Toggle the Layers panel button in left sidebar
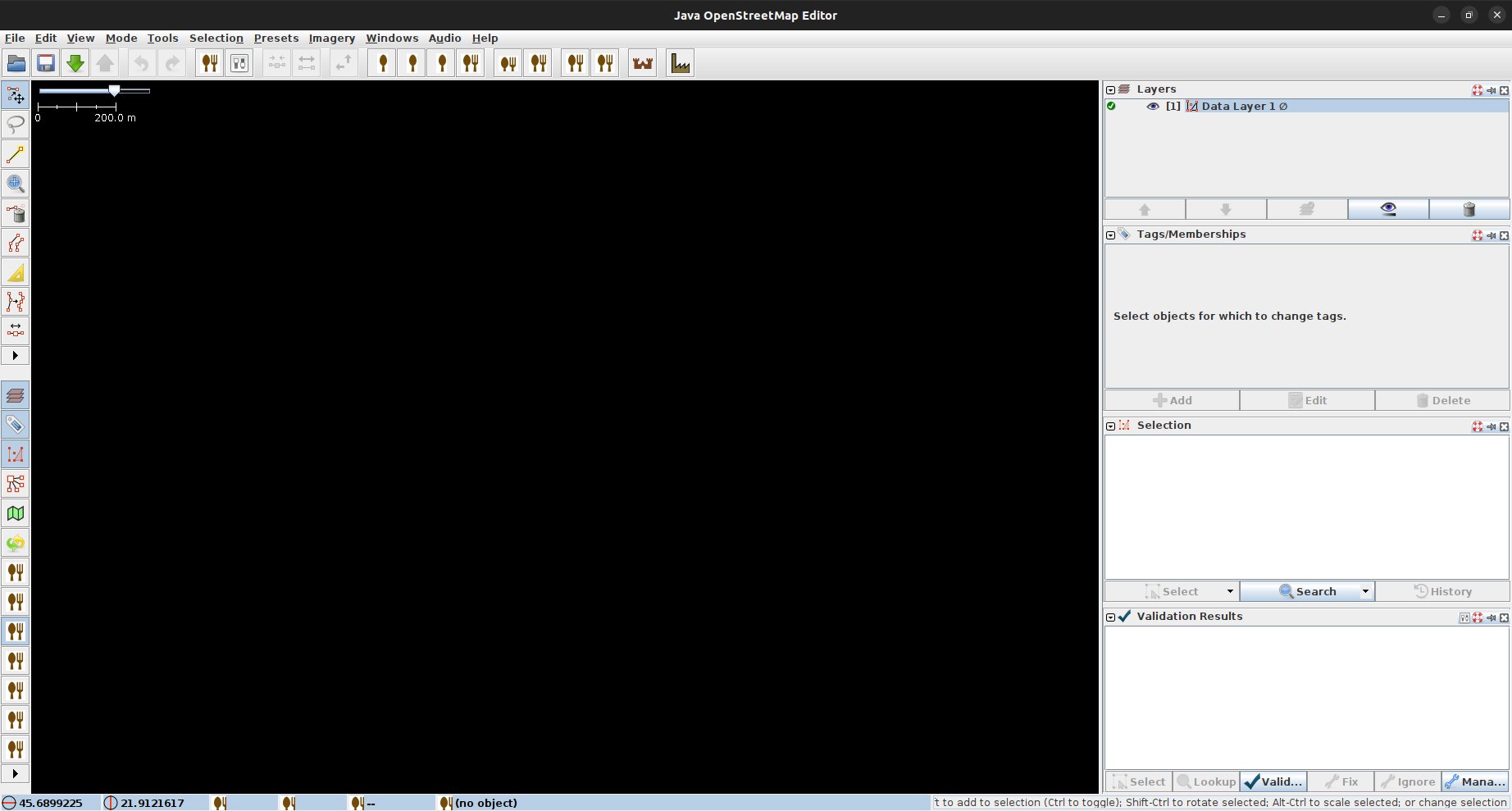The width and height of the screenshot is (1512, 811). point(16,395)
